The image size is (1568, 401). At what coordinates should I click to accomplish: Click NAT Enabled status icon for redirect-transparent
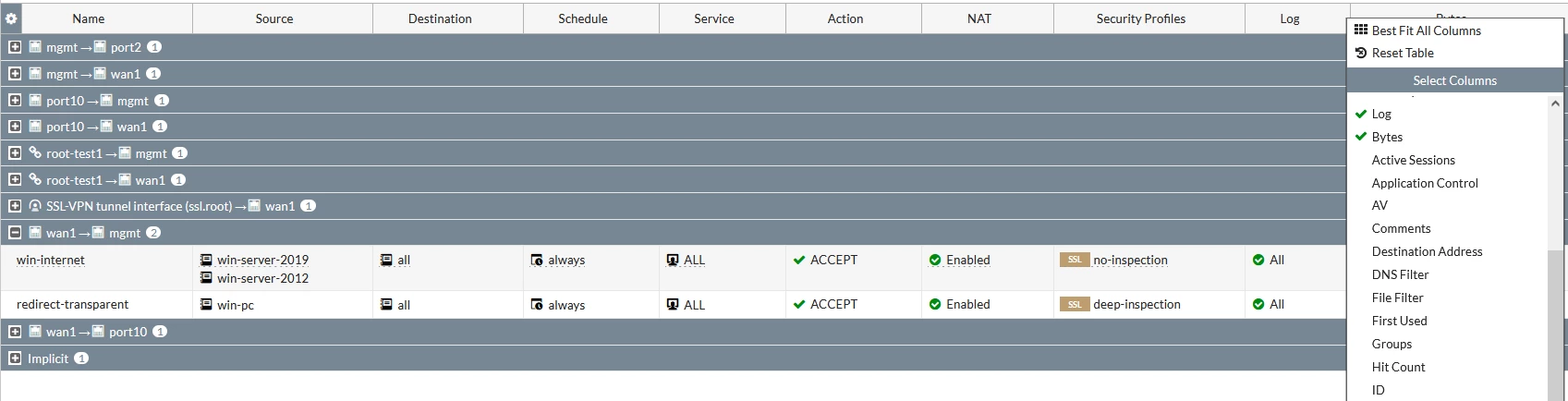point(935,304)
